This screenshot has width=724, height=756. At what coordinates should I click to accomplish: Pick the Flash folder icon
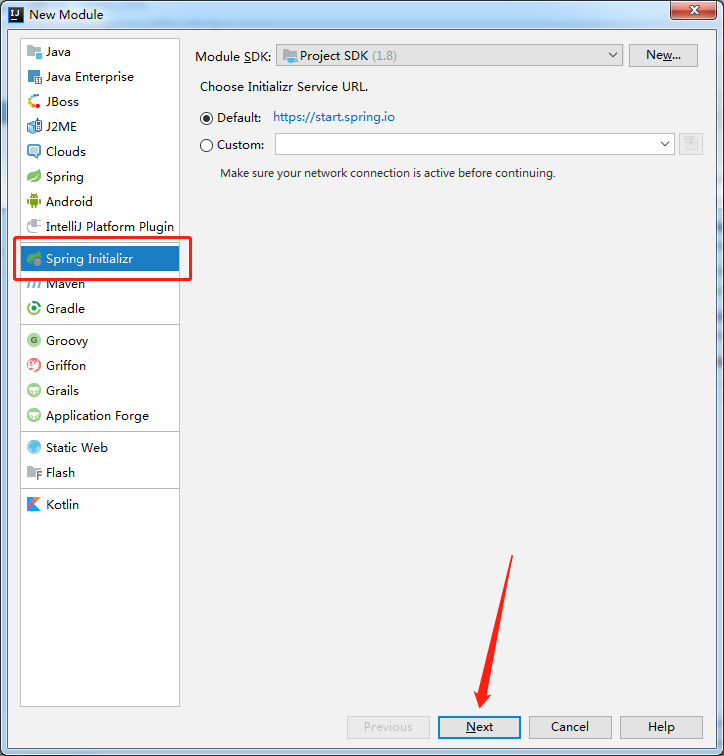point(34,472)
